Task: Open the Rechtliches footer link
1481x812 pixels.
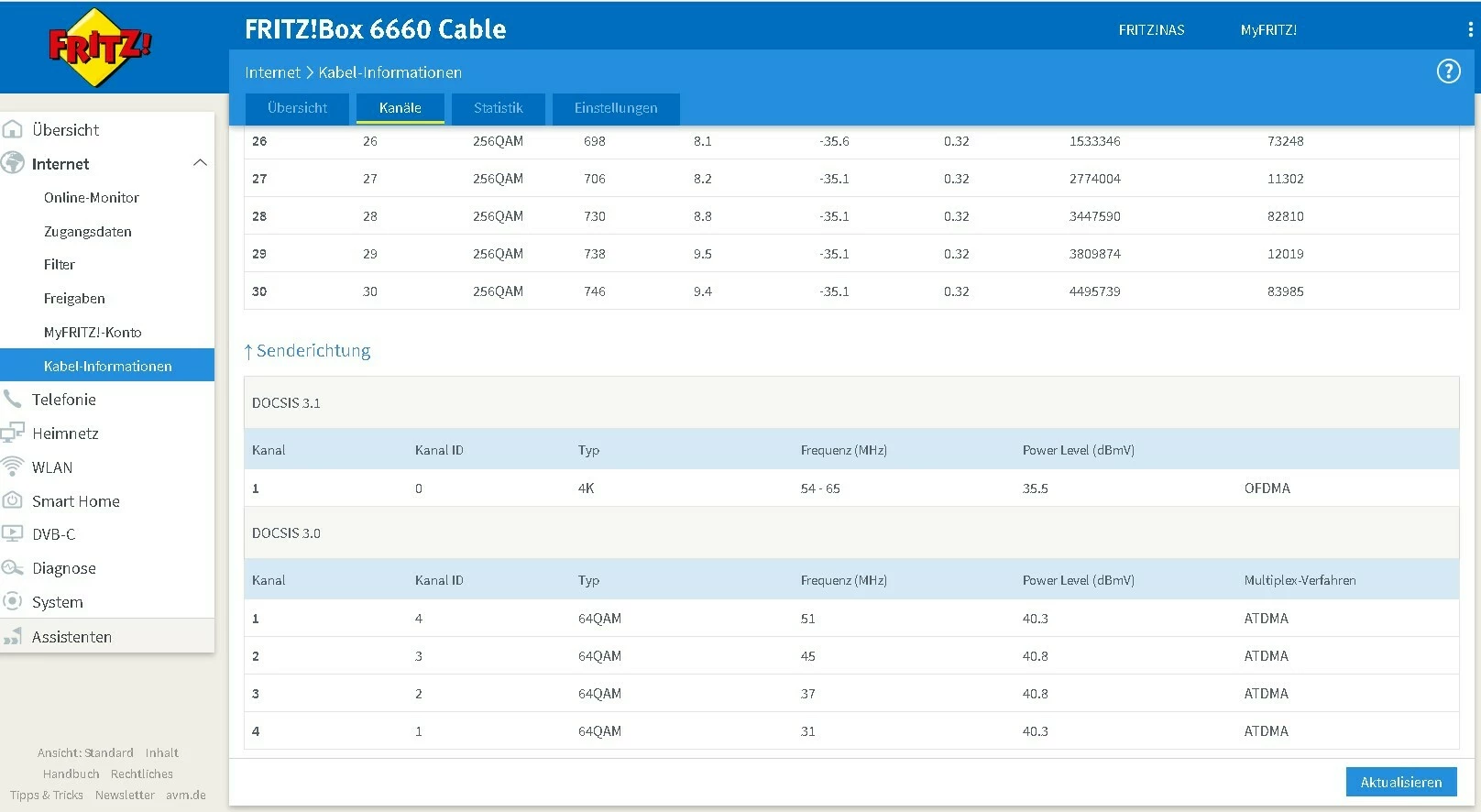Action: click(x=142, y=774)
